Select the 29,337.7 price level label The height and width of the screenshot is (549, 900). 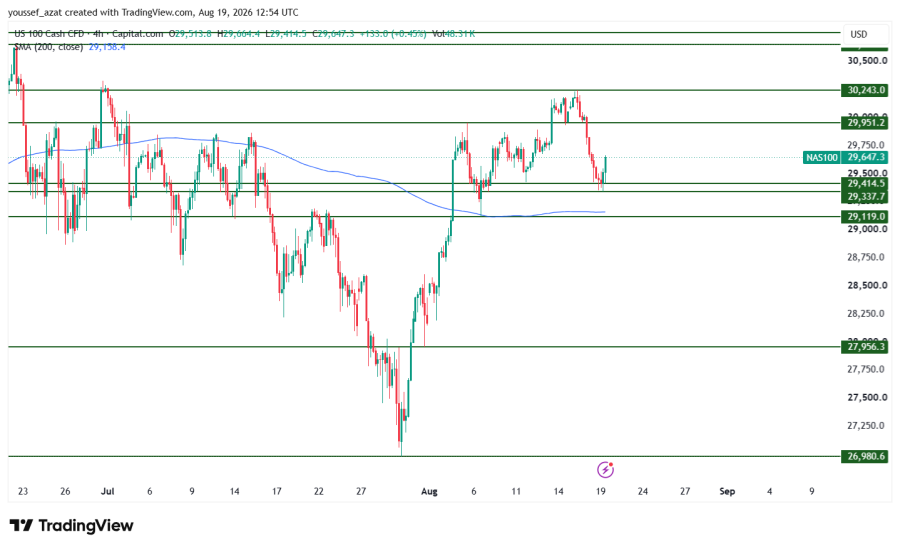pos(865,196)
